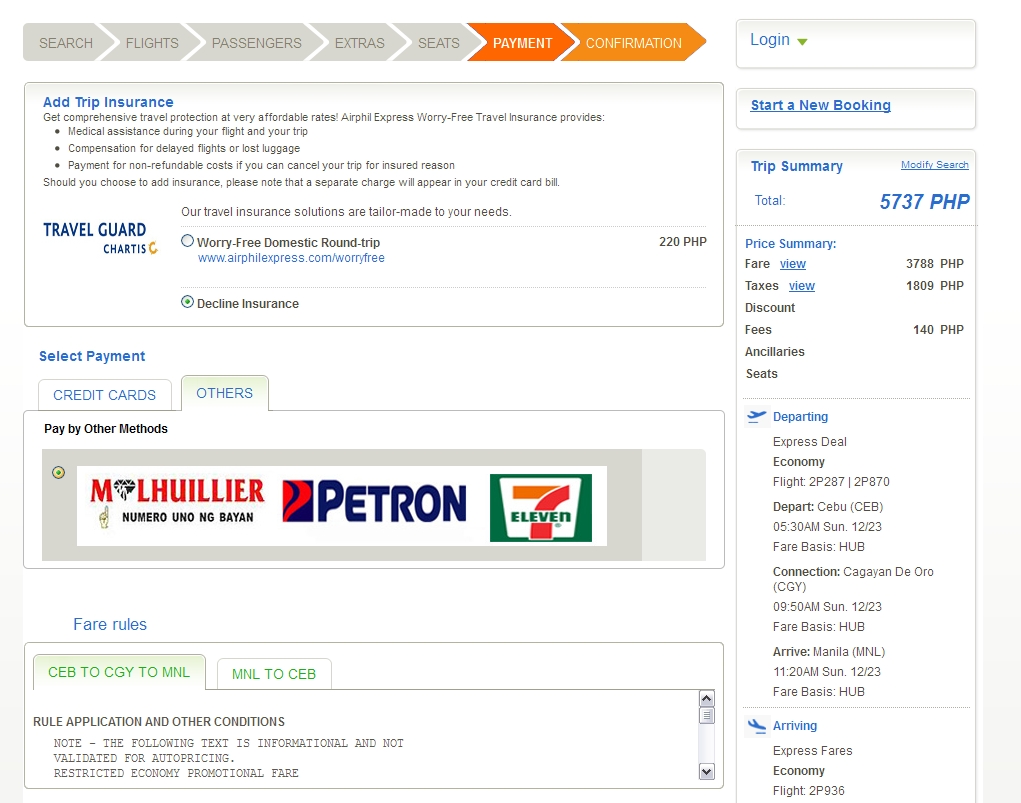The height and width of the screenshot is (803, 1021).
Task: Click the Travel Guard Chartis logo
Action: tap(101, 238)
